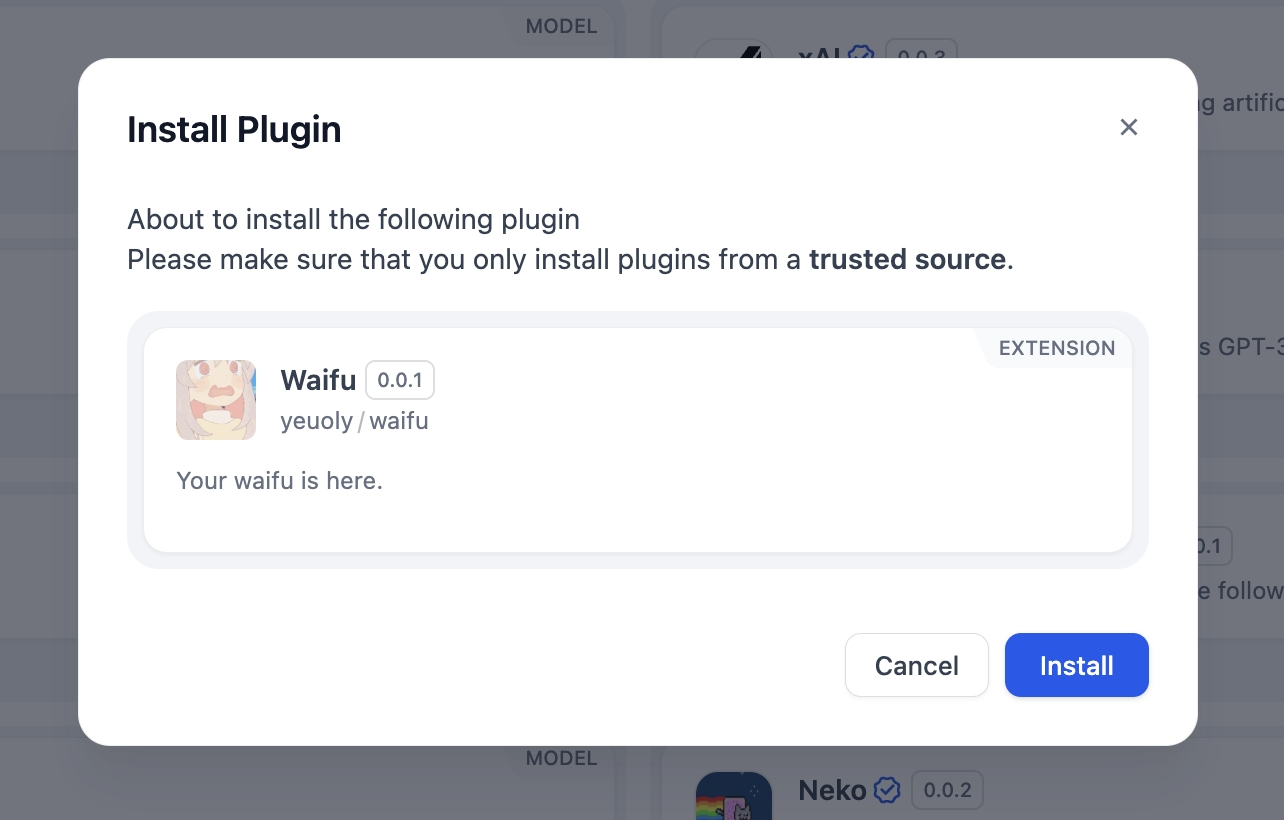Click the MODEL label at bottom

coord(561,758)
